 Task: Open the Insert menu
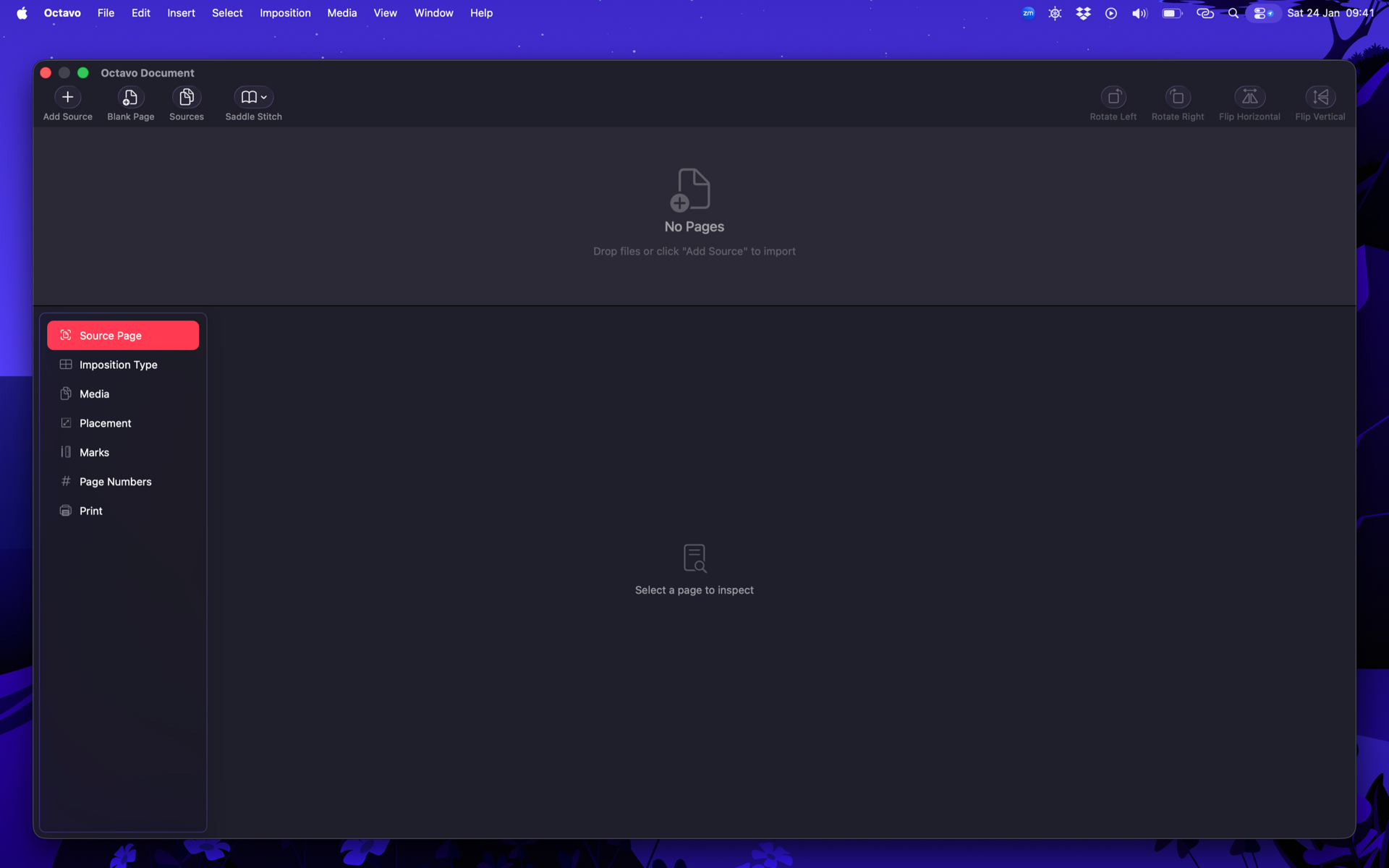(x=181, y=13)
